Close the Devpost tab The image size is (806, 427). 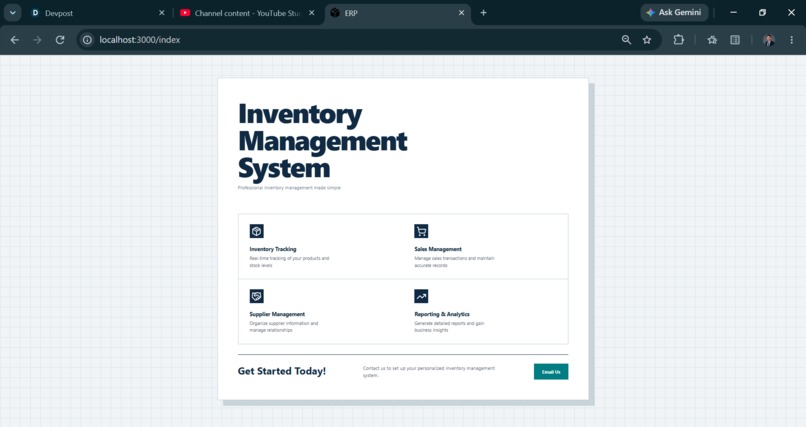(x=161, y=13)
